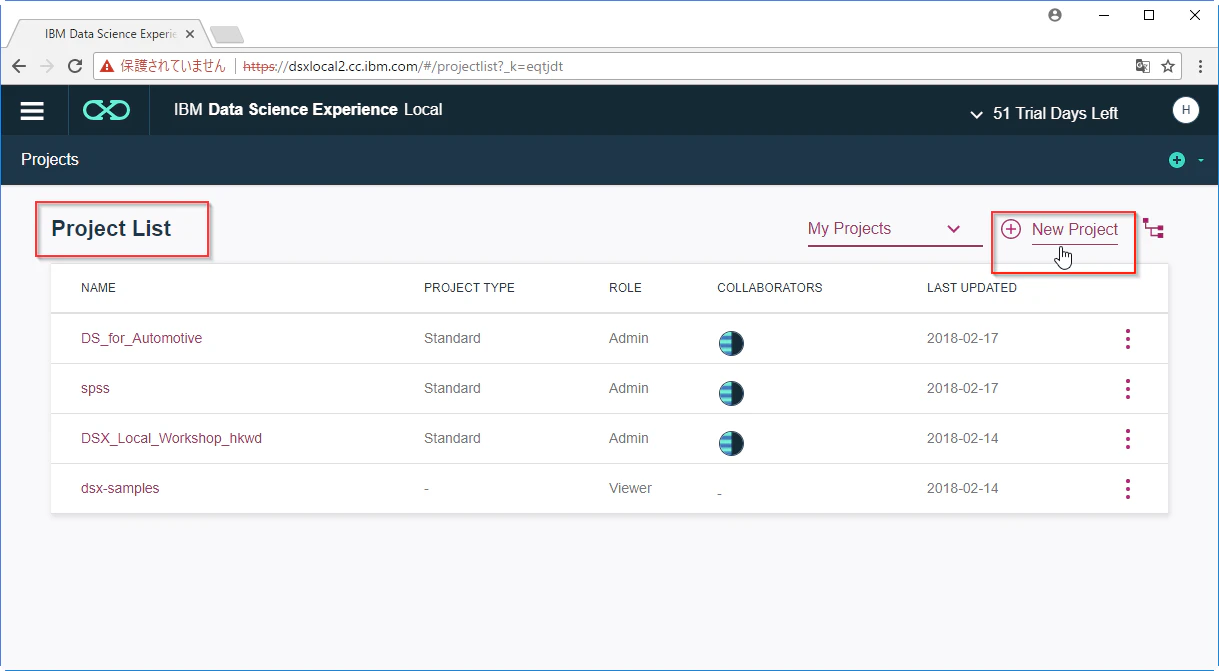Click the 2018-02-14 date in the DSX_Local_Workshop_hkwd row

point(962,438)
